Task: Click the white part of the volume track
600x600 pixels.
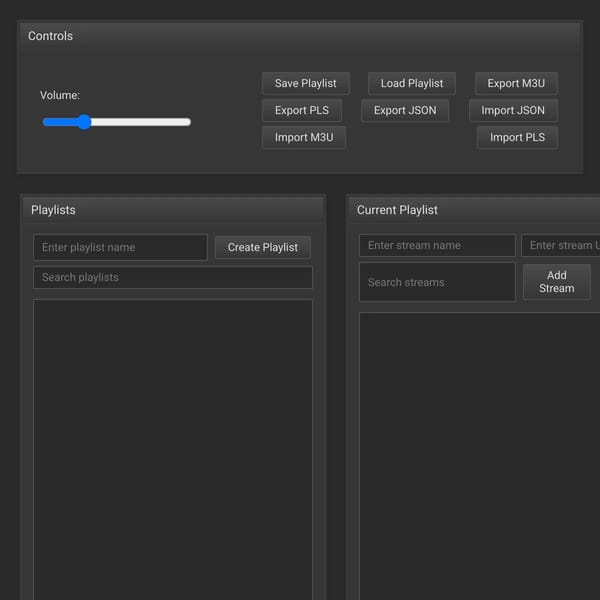Action: (141, 122)
